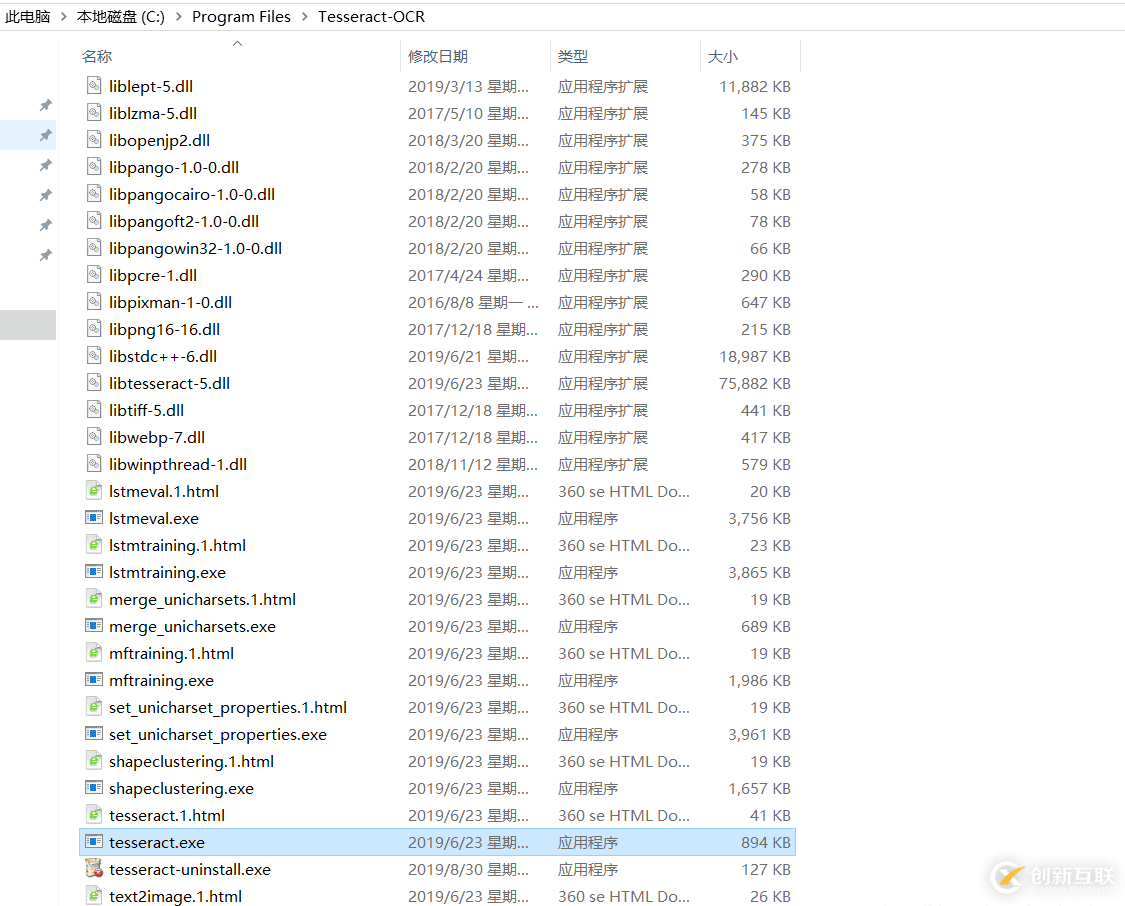Click the 3,961 KB size value
This screenshot has height=906, width=1125.
(759, 735)
